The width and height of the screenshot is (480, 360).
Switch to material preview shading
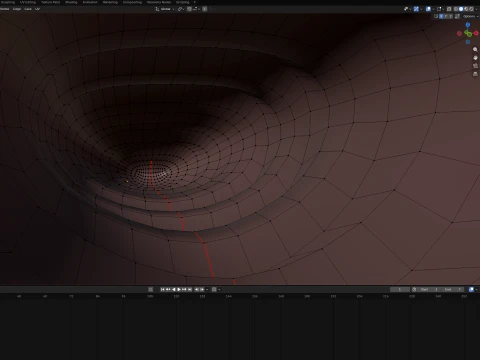point(466,9)
